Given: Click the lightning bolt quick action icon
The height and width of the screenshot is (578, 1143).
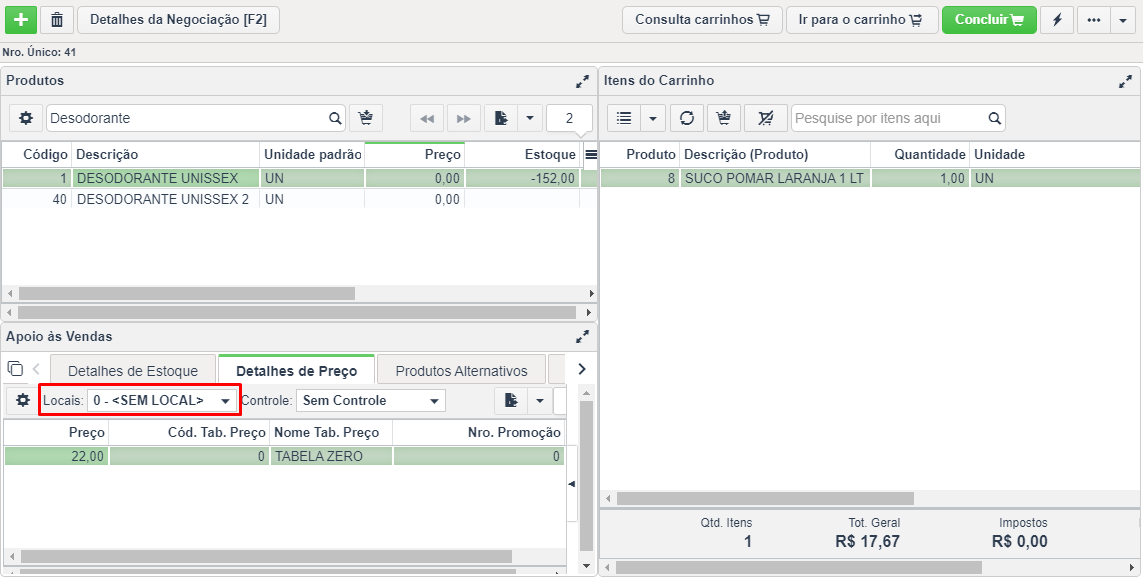Looking at the screenshot, I should click(x=1057, y=20).
